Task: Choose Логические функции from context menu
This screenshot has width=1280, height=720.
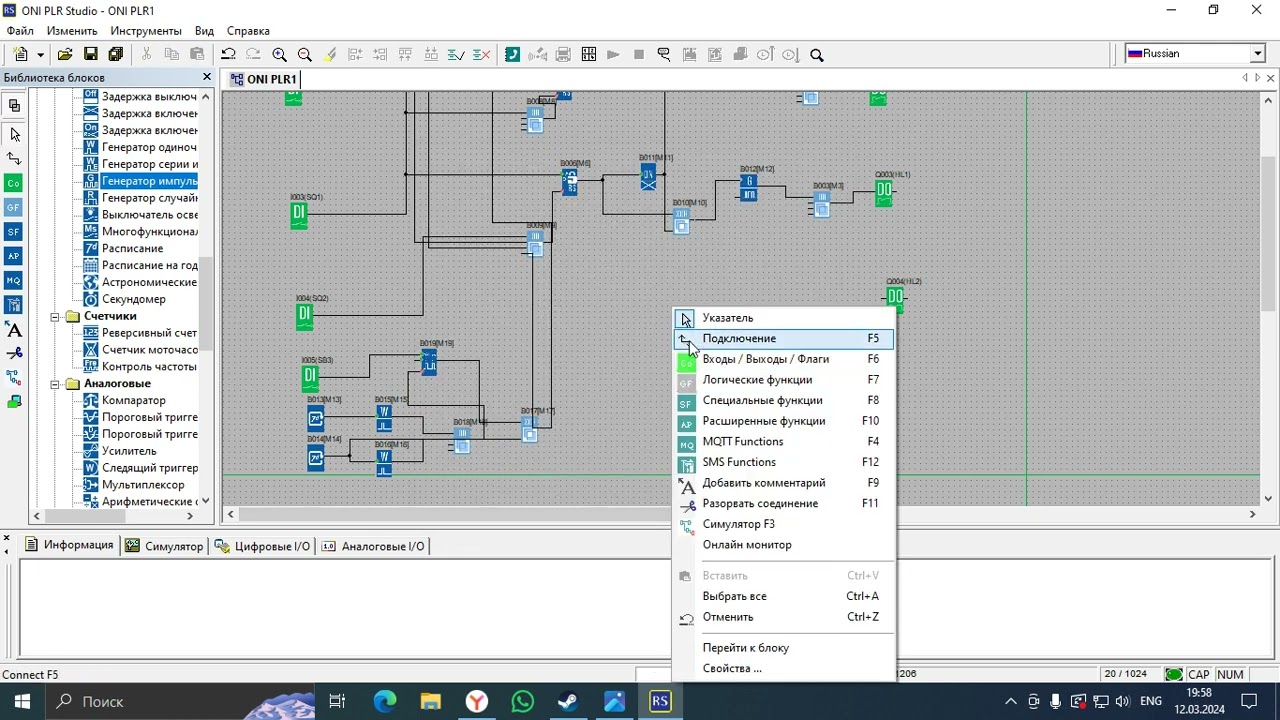Action: 757,380
